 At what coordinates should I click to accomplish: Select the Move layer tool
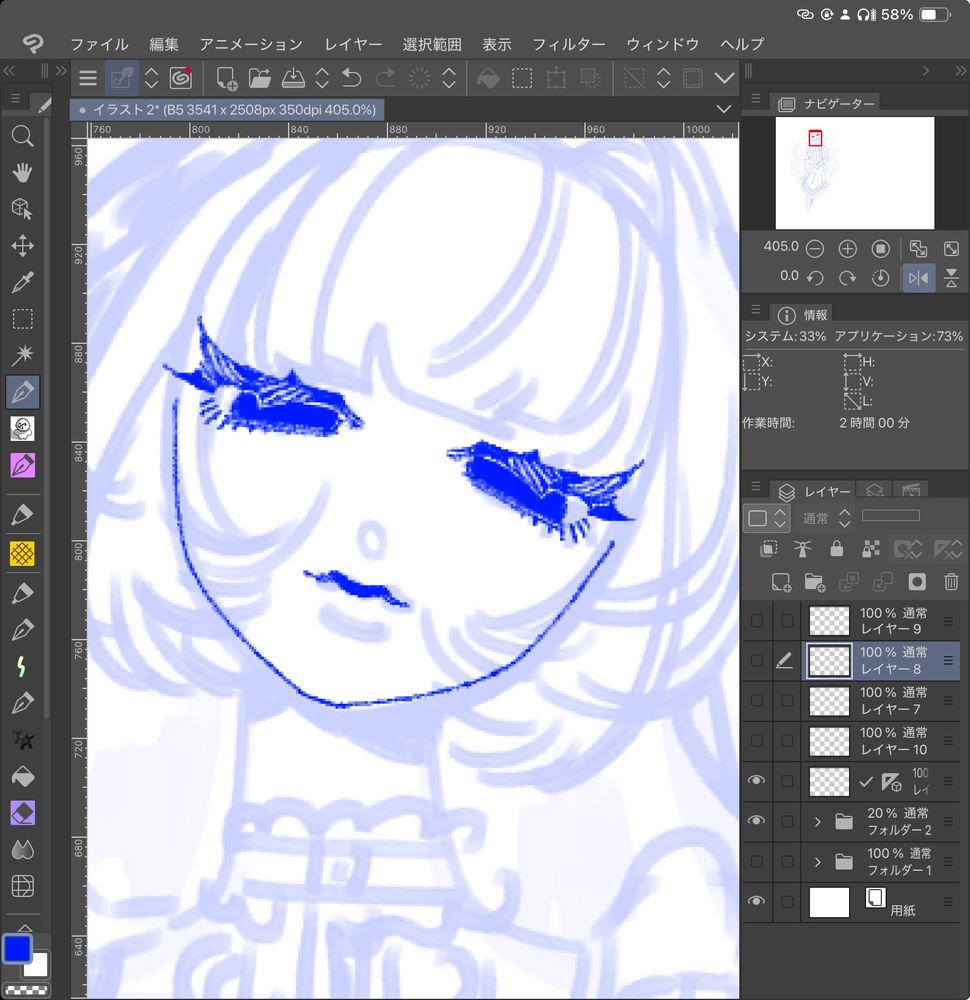point(22,246)
